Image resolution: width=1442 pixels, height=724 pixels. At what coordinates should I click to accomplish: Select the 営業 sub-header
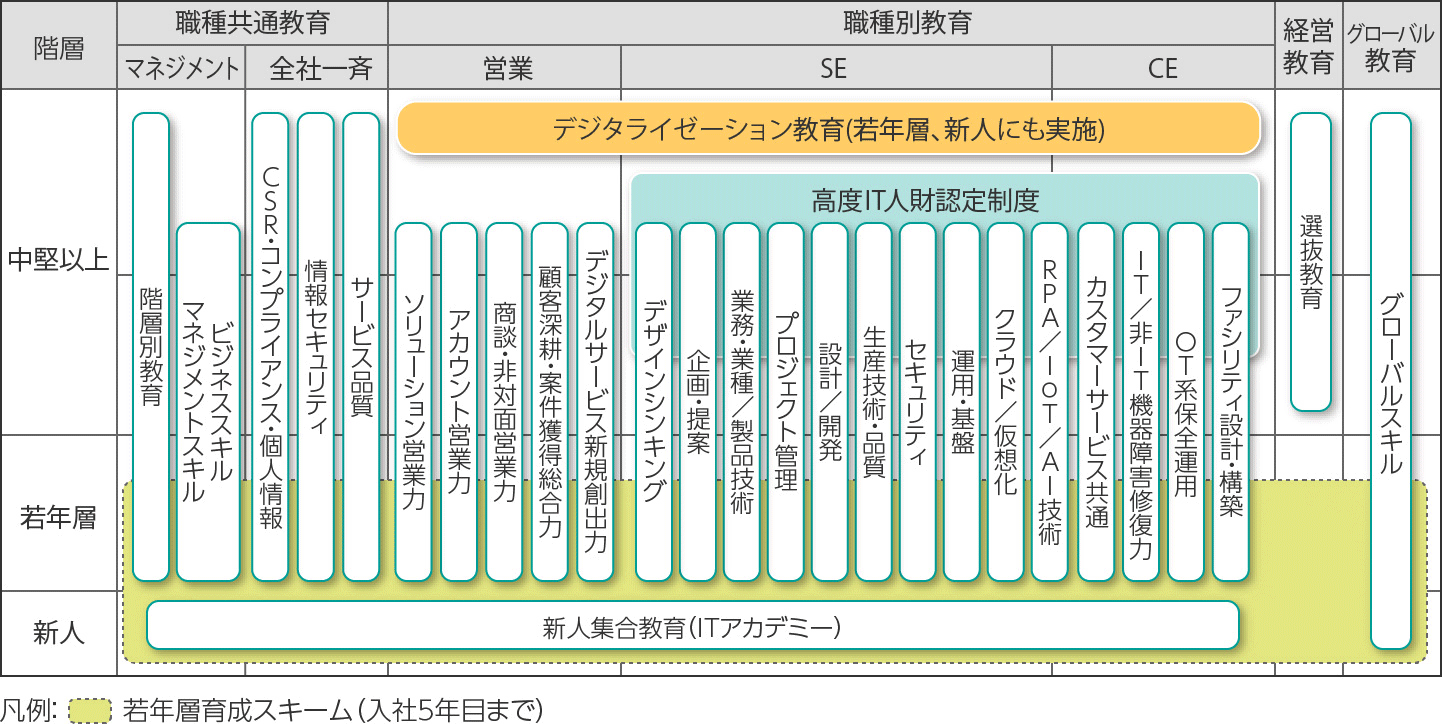click(x=505, y=68)
